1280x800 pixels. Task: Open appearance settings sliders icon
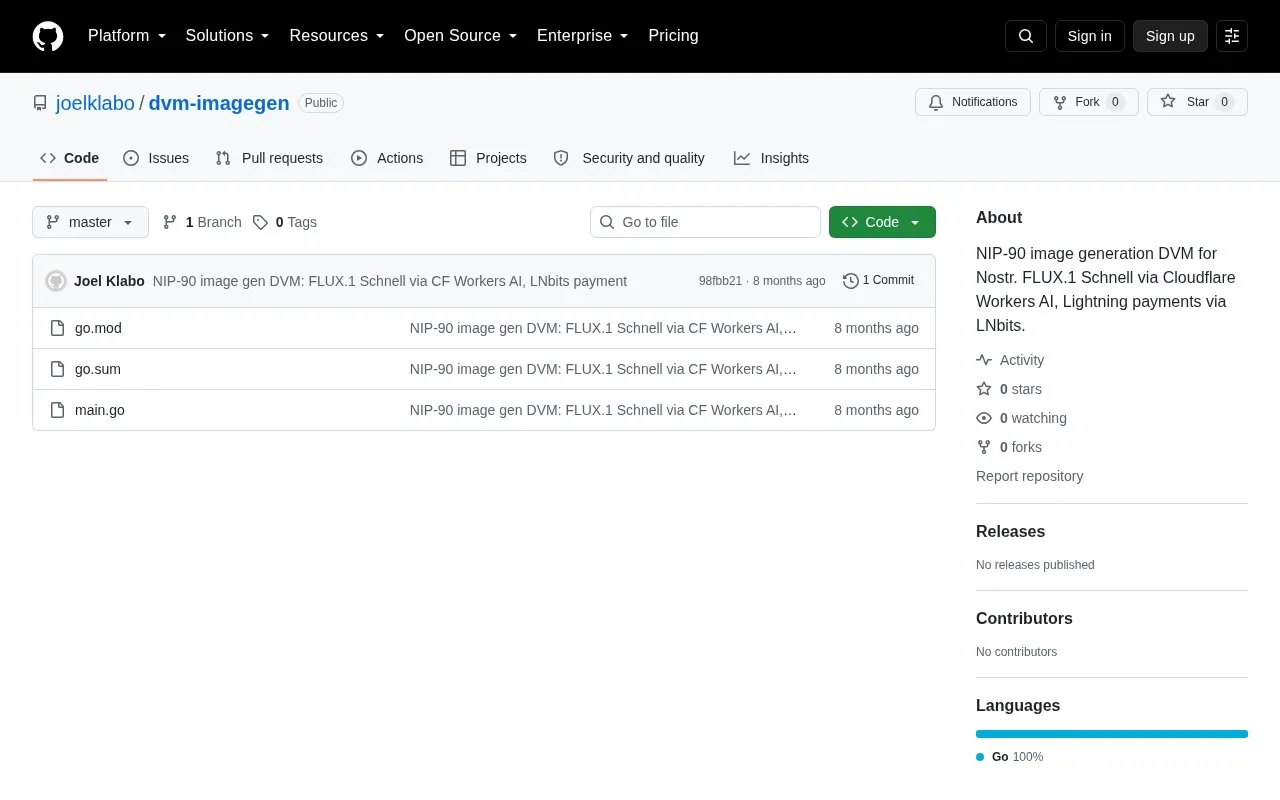tap(1232, 36)
